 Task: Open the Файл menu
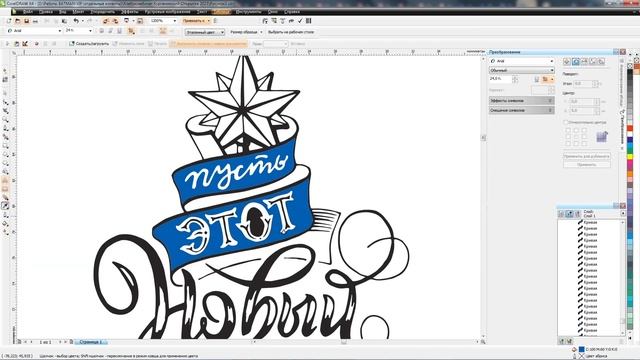tap(27, 12)
